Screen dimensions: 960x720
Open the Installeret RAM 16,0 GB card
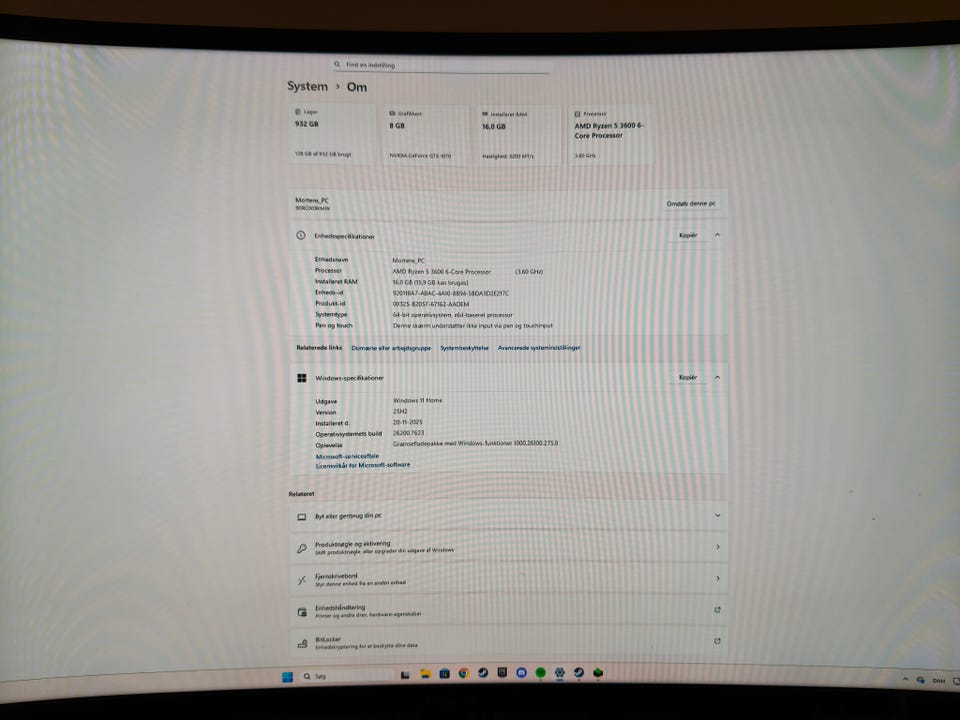(x=519, y=136)
